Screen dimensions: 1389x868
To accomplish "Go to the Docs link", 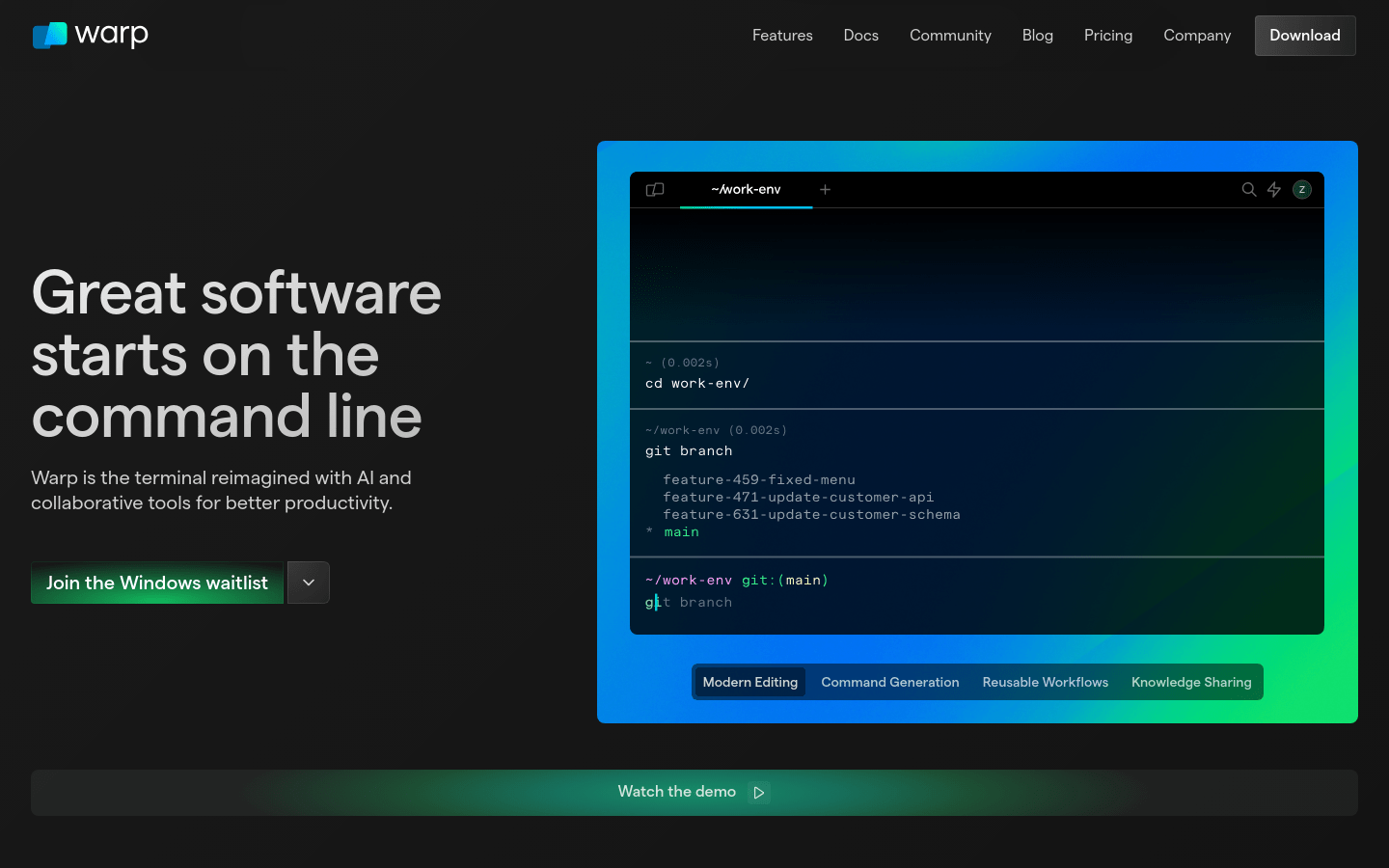I will pos(861,36).
